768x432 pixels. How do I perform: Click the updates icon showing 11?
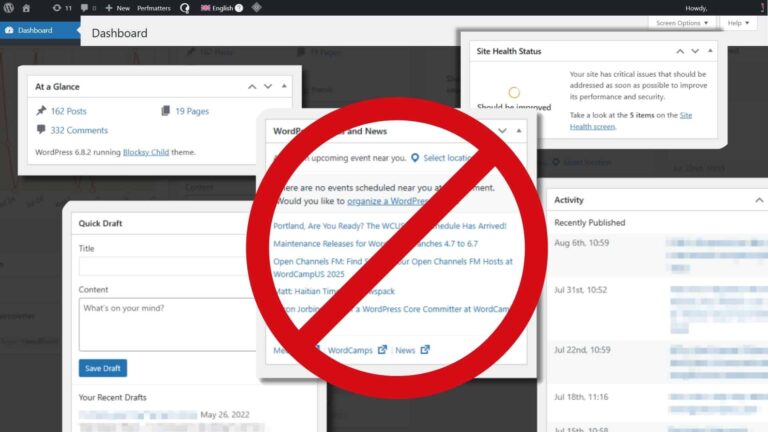(x=60, y=7)
